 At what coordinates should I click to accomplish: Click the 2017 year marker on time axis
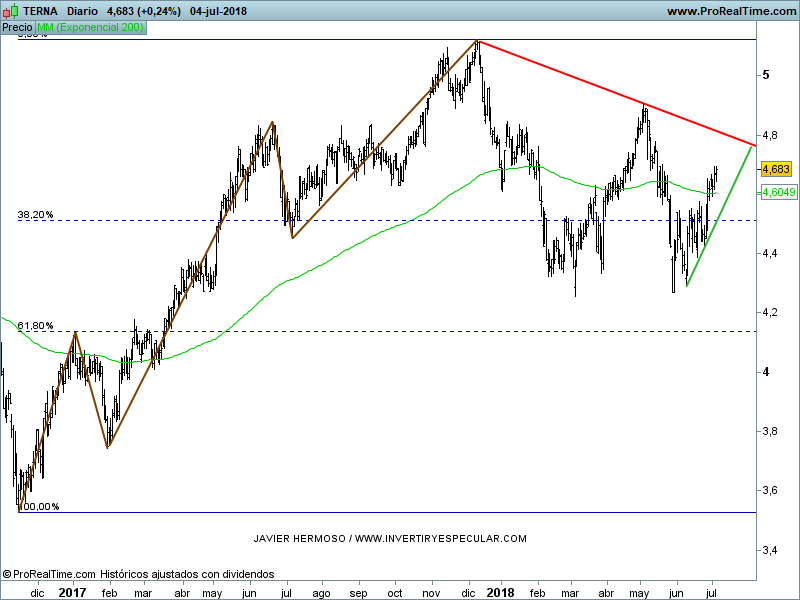point(72,592)
